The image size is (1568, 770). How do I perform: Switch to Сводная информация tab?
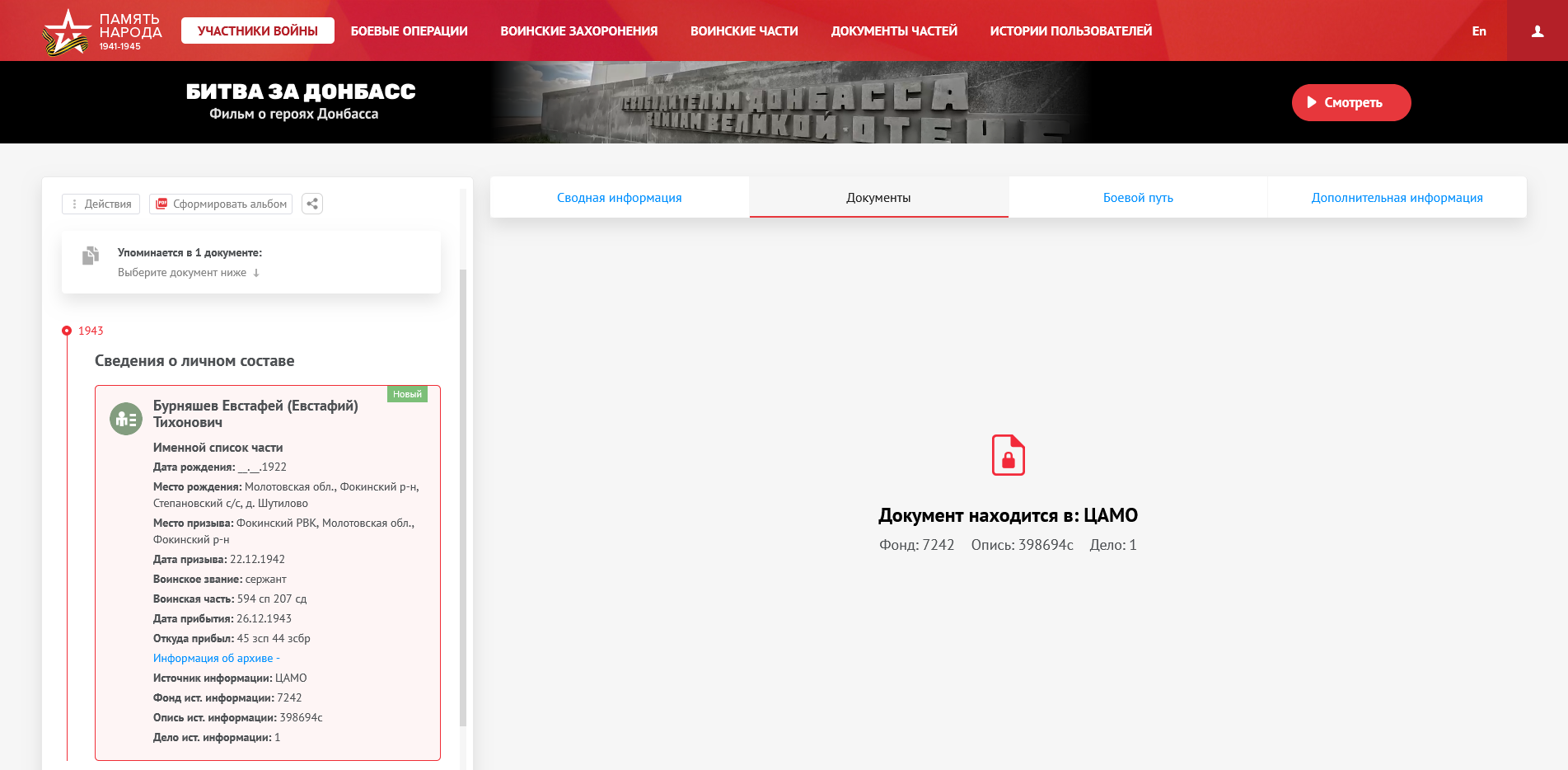(619, 198)
